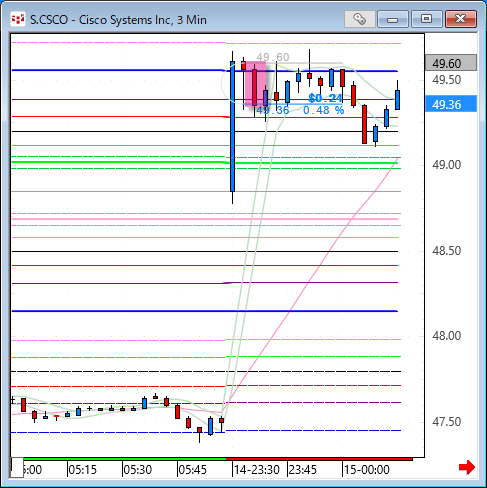This screenshot has width=487, height=488.
Task: Click the 05:15 time axis label
Action: point(83,470)
